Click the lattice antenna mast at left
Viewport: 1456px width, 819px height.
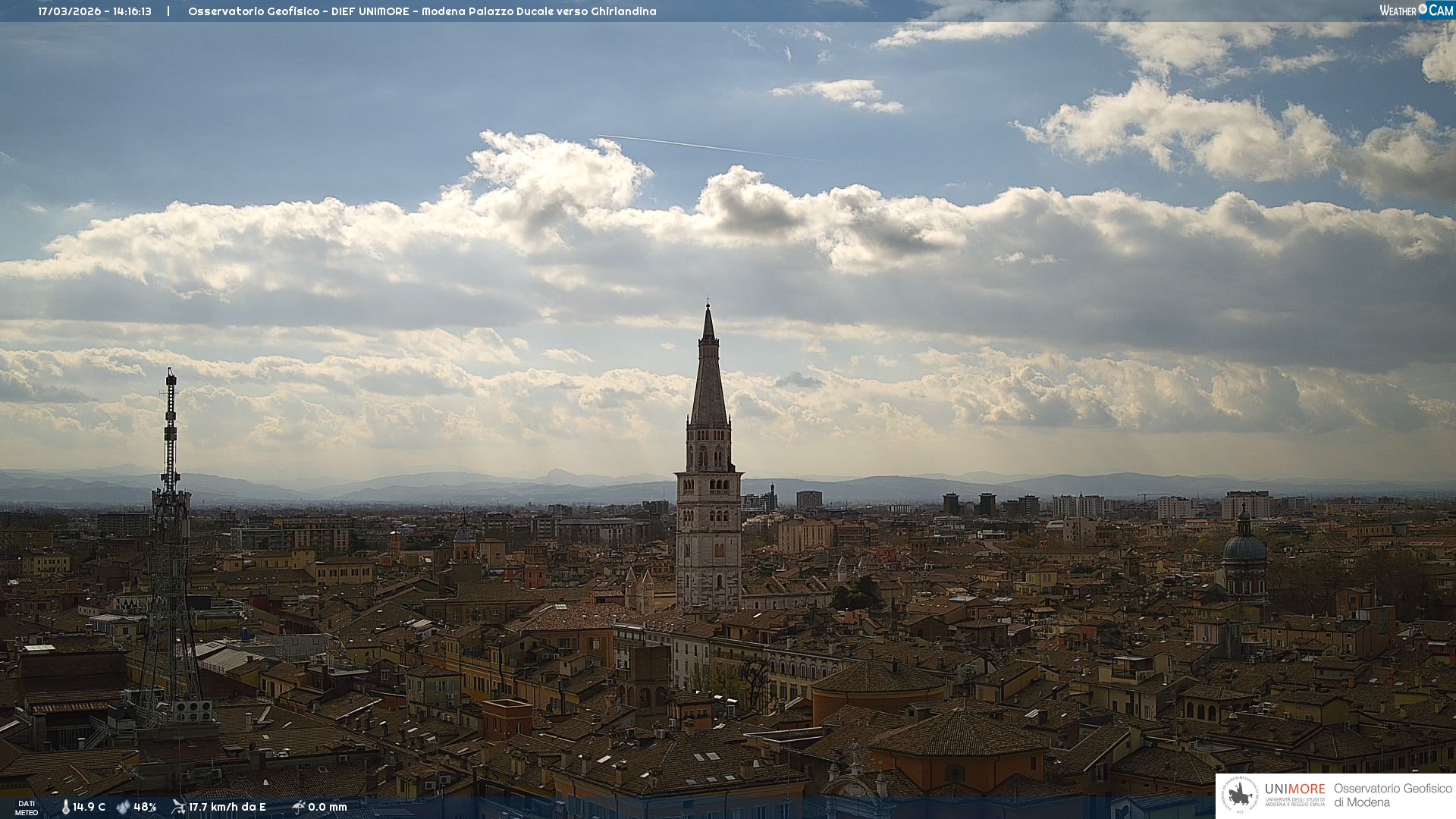point(170,531)
